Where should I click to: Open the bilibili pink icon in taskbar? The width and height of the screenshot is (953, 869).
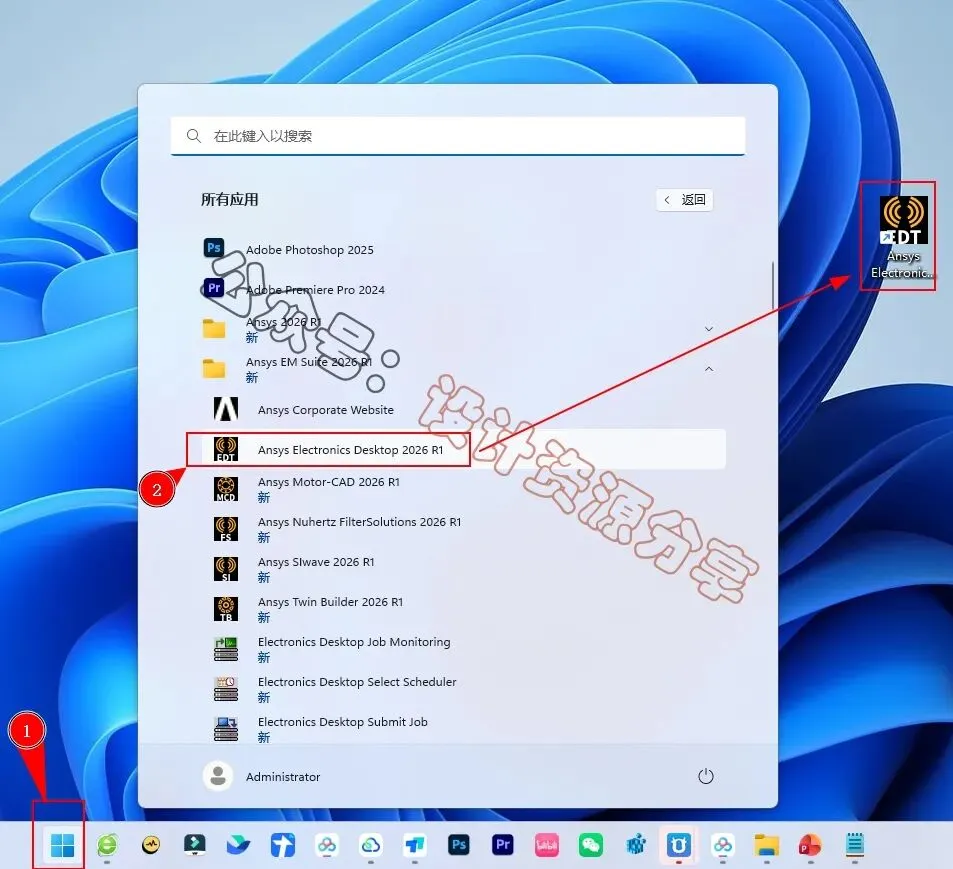[546, 845]
